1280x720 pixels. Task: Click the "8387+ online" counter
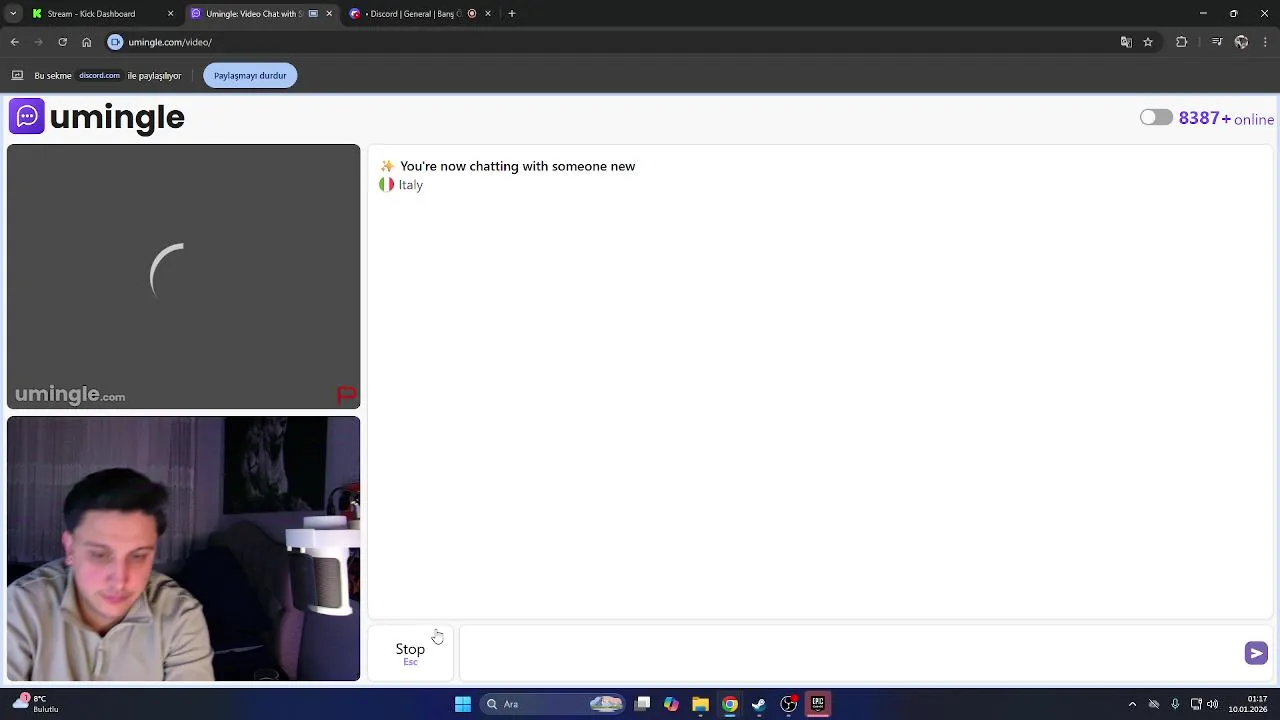[x=1226, y=118]
